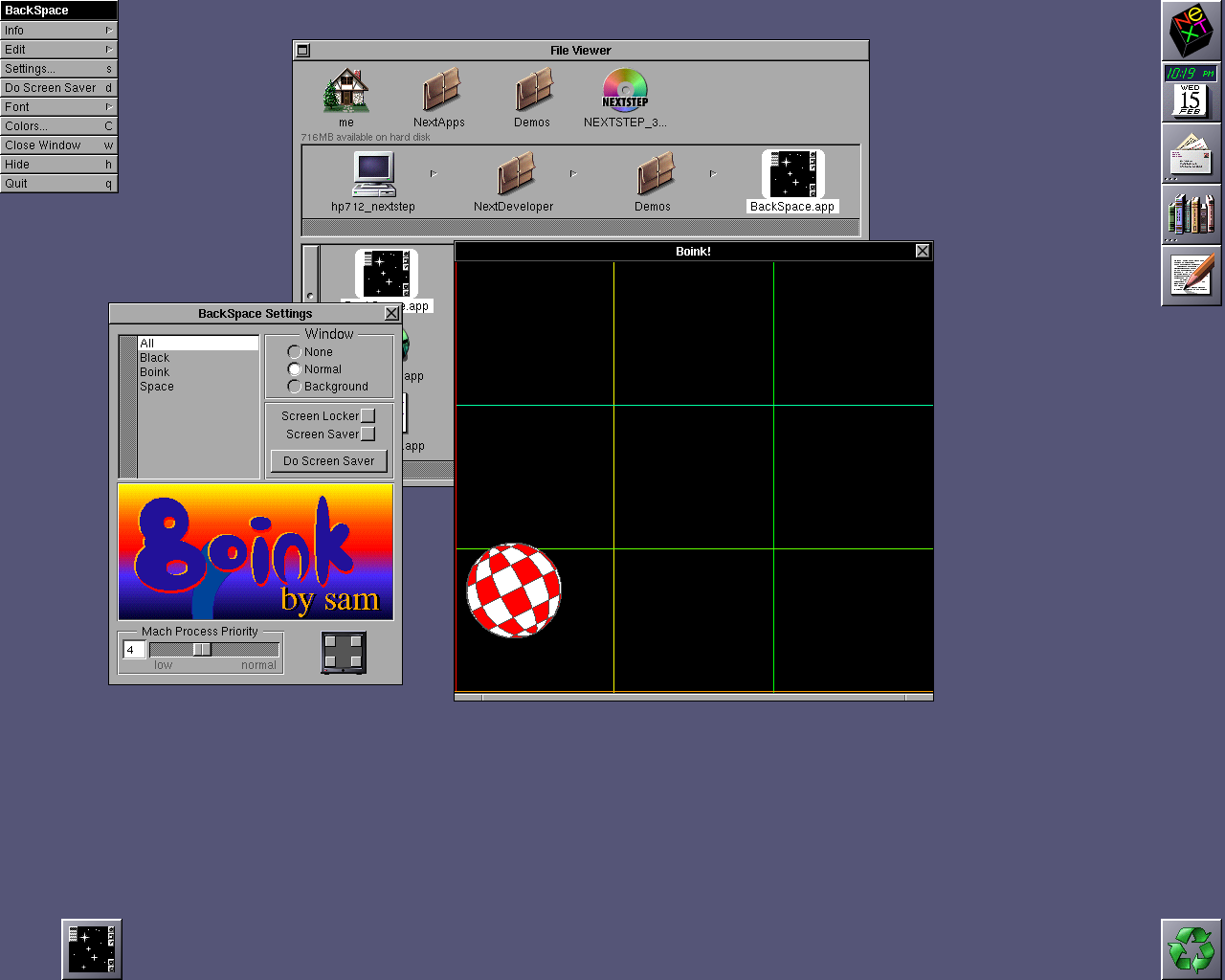Viewport: 1225px width, 980px height.
Task: Click the BackSpace menu title
Action: [58, 11]
